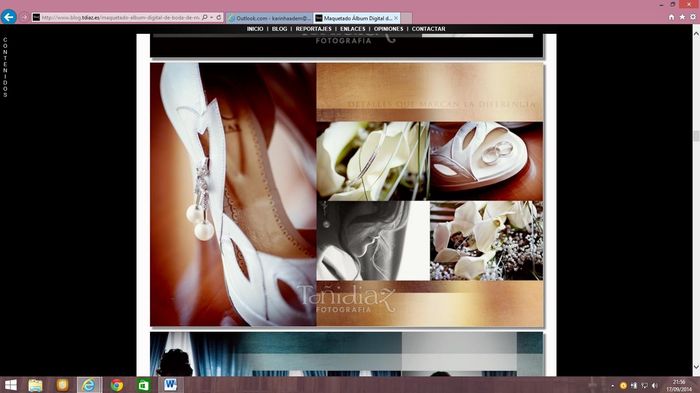Click Internet Explorer taskbar icon
700x393 pixels.
[x=88, y=385]
